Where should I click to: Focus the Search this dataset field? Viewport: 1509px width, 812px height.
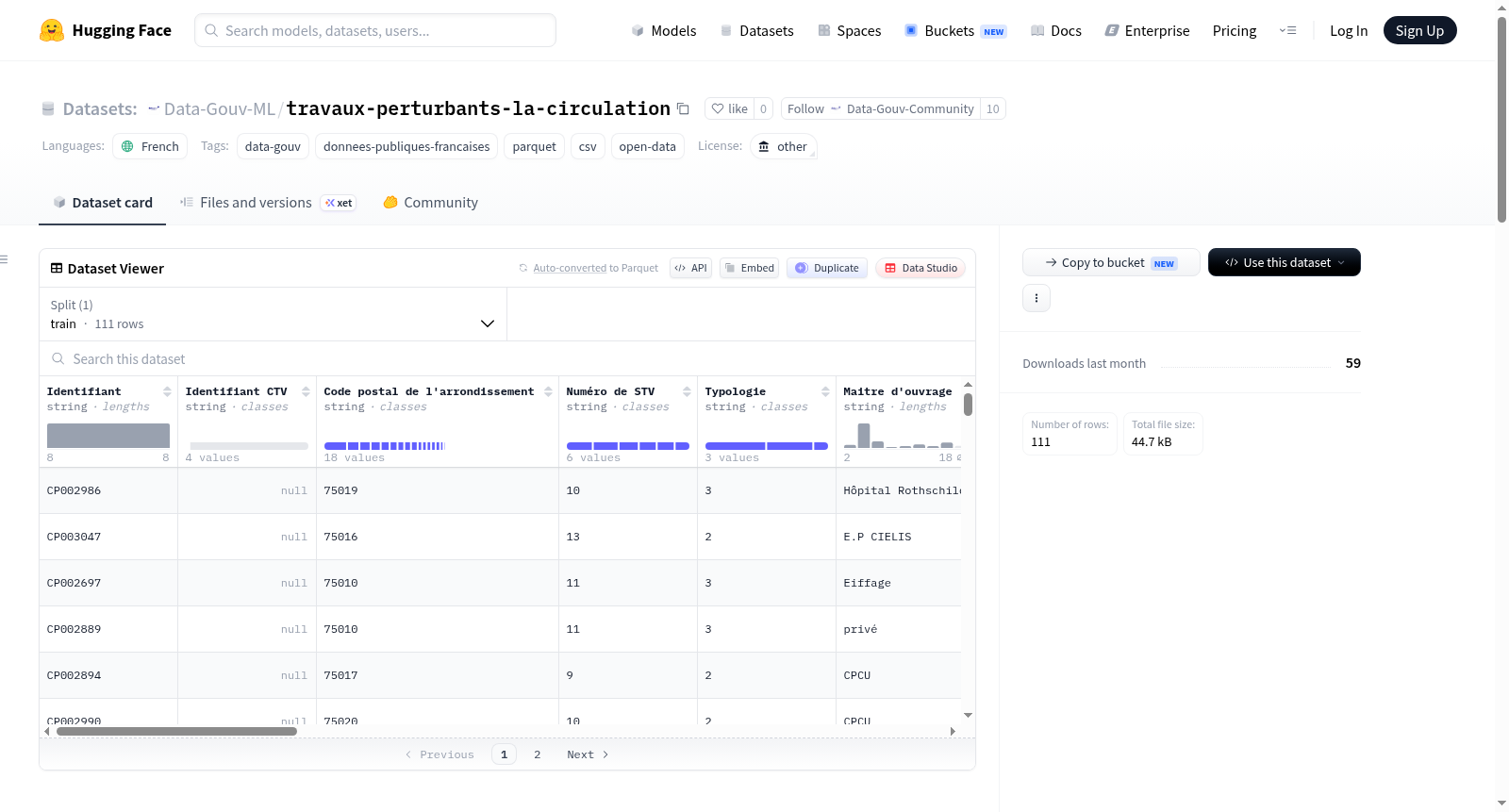pos(507,359)
